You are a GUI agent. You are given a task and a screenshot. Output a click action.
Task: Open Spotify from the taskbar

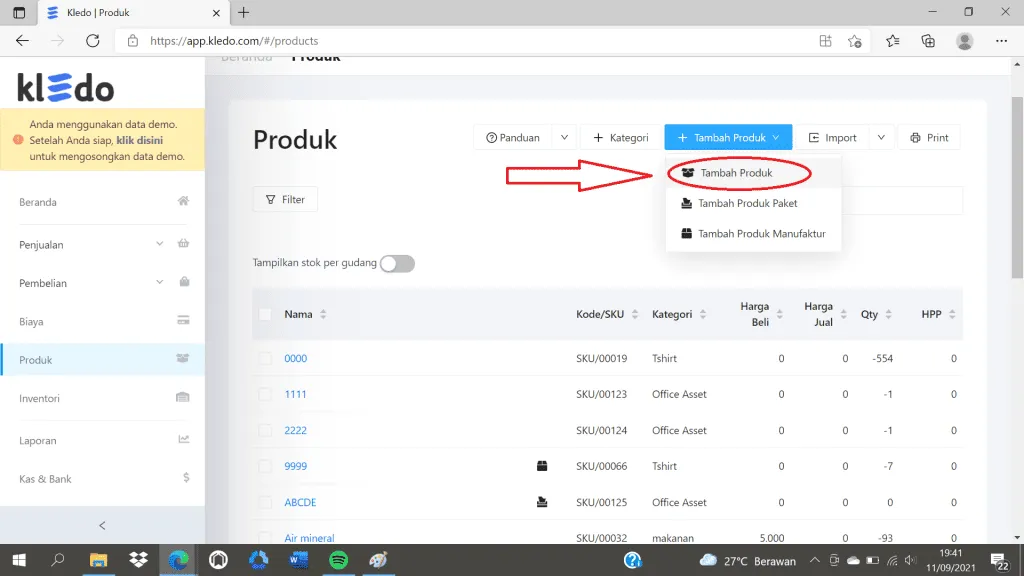338,560
